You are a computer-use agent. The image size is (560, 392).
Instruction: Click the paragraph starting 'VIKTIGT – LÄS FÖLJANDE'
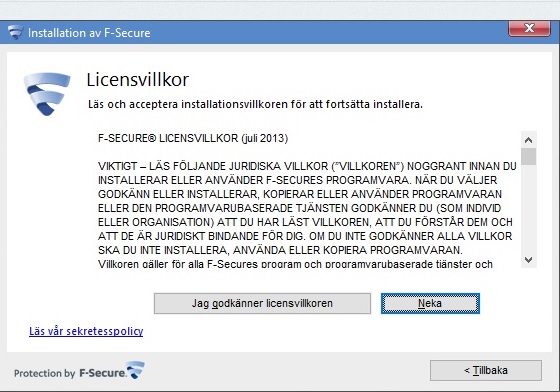tap(307, 208)
